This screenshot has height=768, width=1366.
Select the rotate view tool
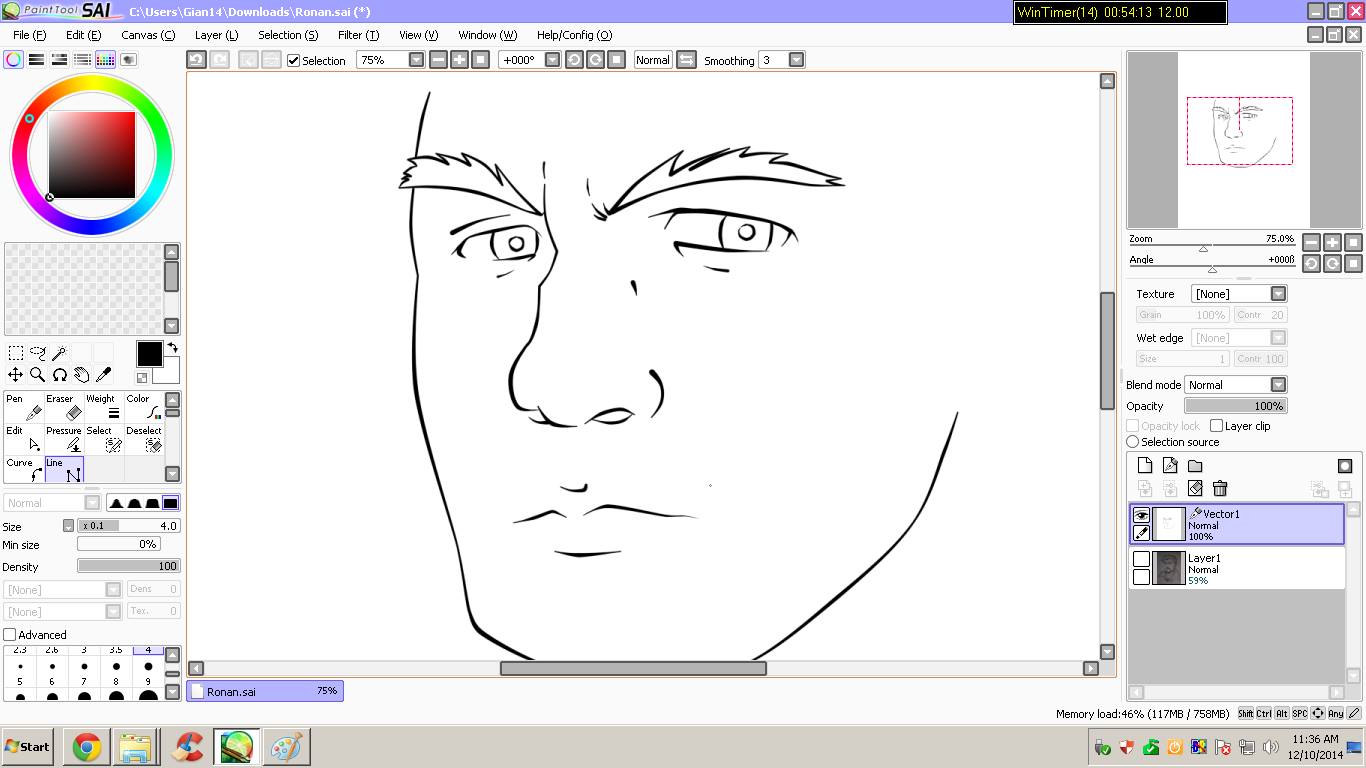click(x=60, y=375)
